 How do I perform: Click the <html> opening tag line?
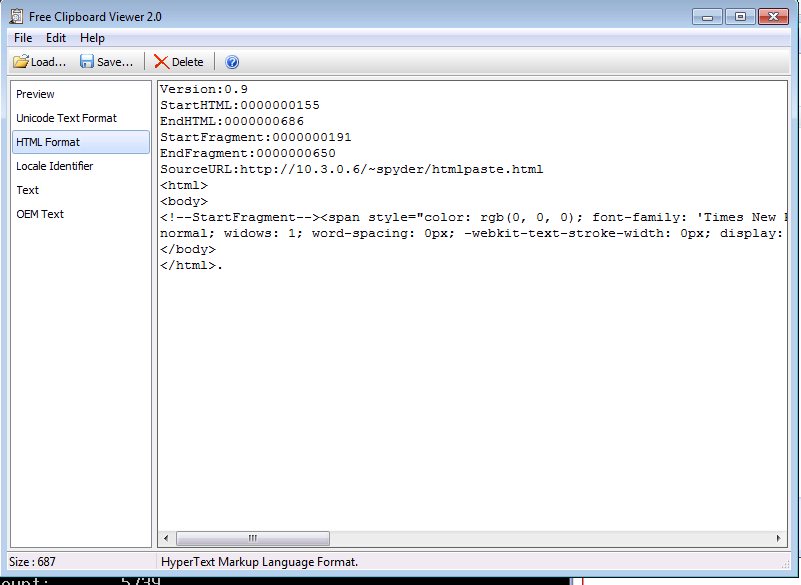click(184, 185)
